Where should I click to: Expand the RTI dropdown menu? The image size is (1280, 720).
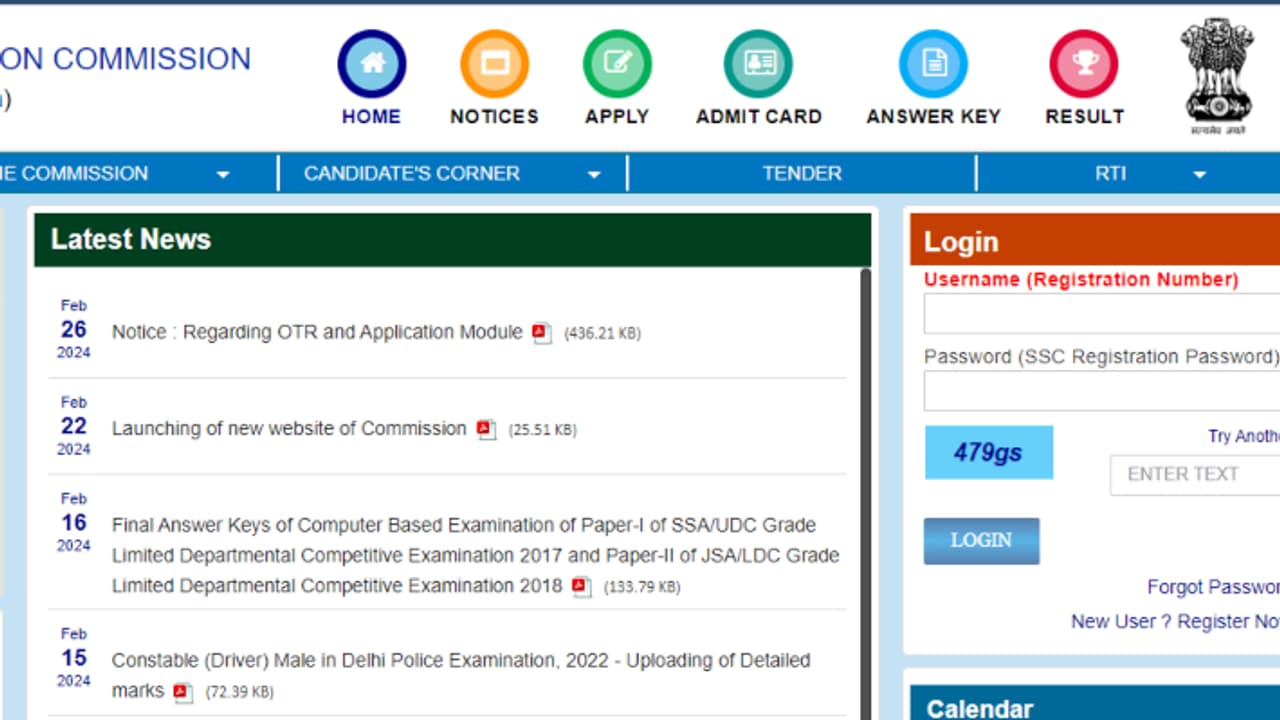1199,175
